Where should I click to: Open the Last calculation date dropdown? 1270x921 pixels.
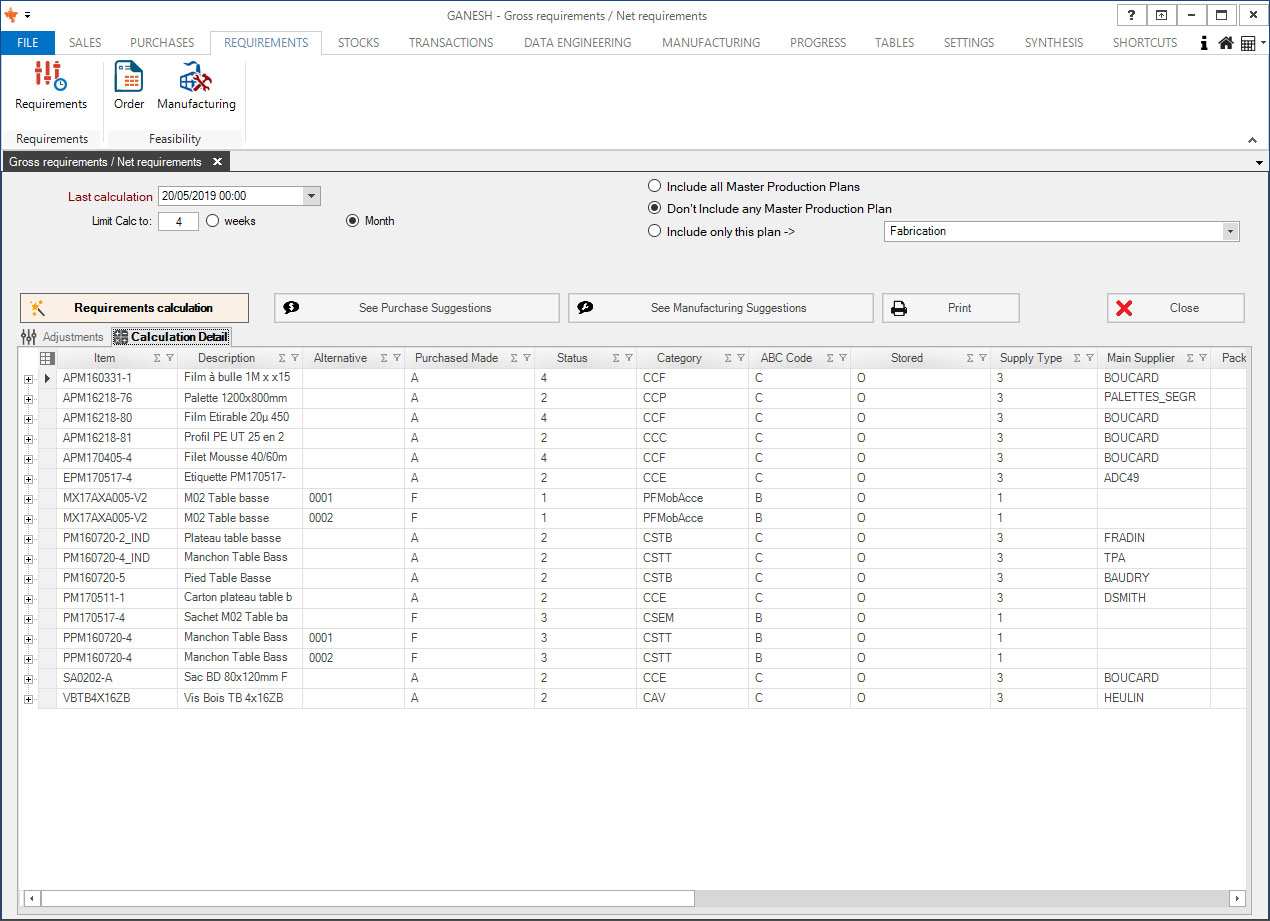[x=311, y=196]
